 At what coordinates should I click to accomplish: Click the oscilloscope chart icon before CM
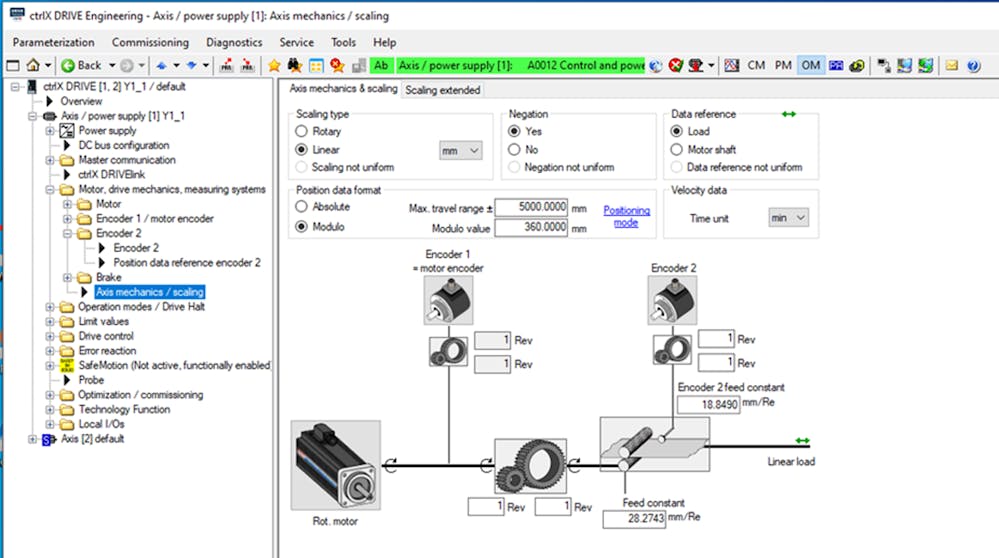[731, 65]
